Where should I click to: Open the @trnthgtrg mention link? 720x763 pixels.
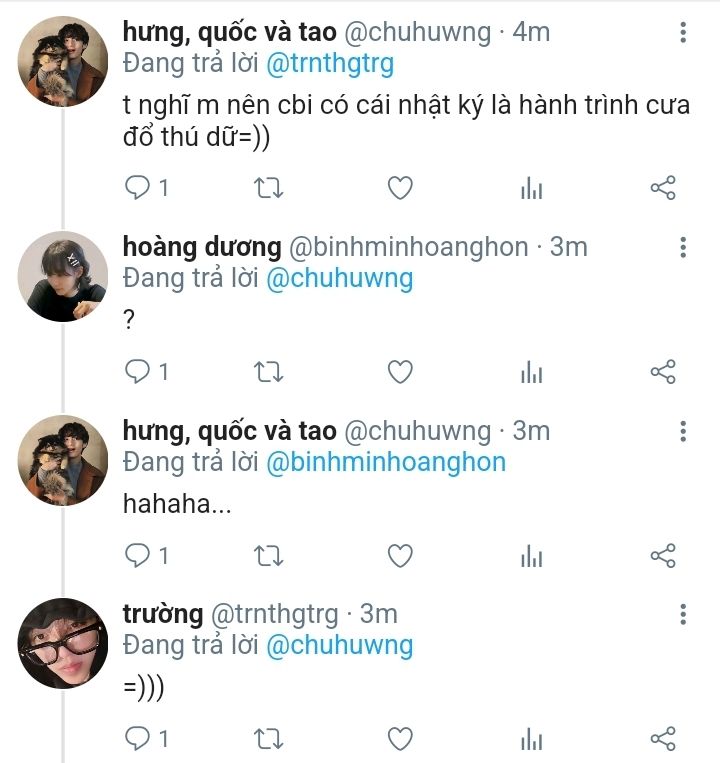(x=330, y=63)
